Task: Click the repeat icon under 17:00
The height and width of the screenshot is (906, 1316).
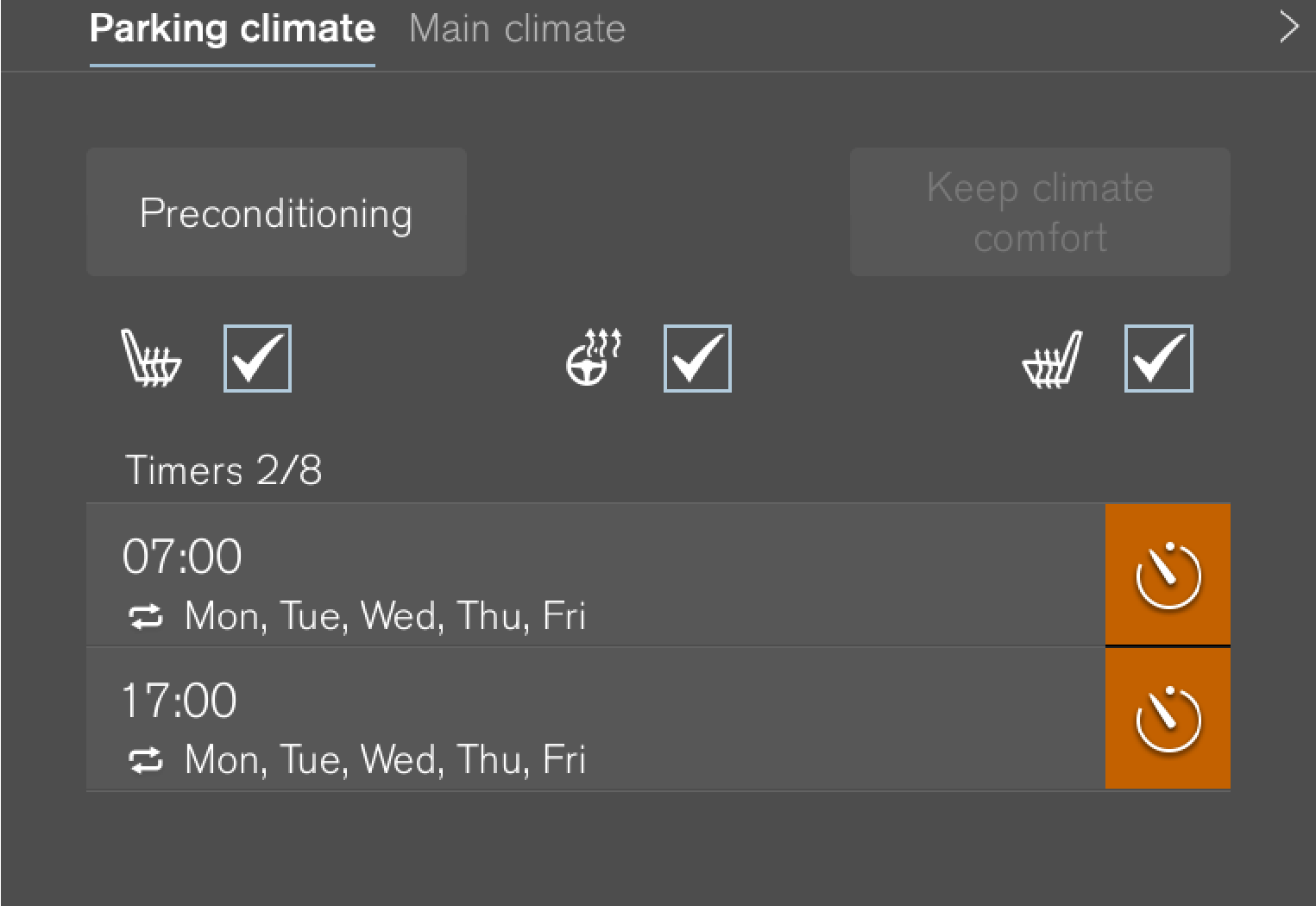Action: tap(146, 760)
